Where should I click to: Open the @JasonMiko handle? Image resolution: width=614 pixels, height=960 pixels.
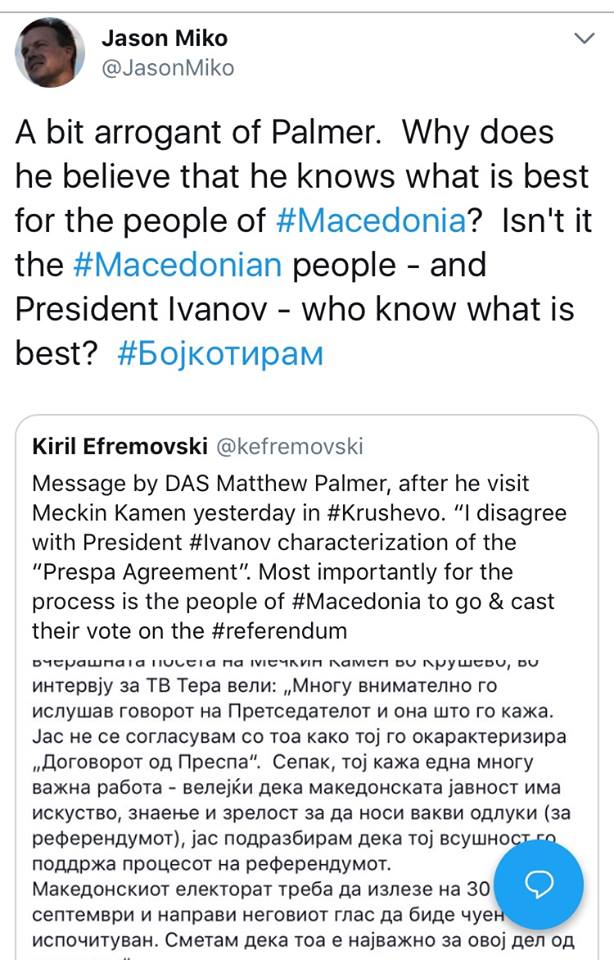(168, 68)
